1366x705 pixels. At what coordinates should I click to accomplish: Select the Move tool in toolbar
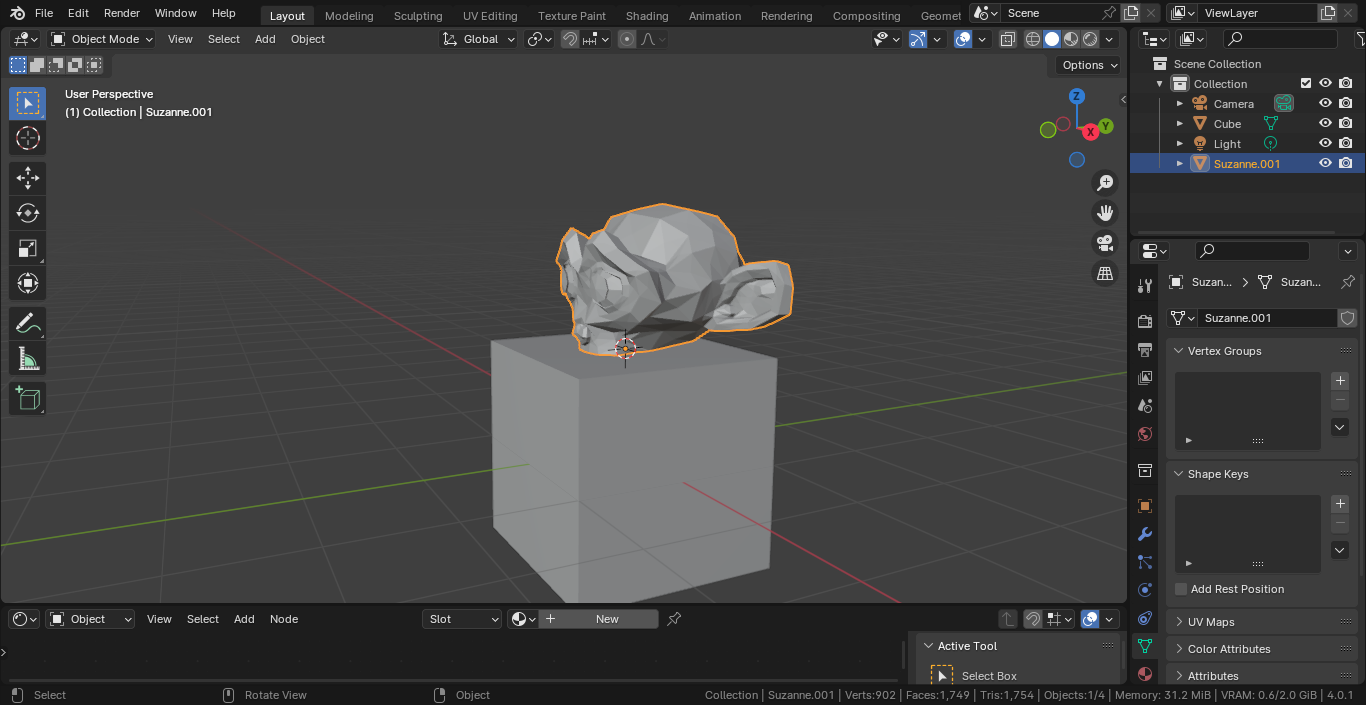[28, 179]
